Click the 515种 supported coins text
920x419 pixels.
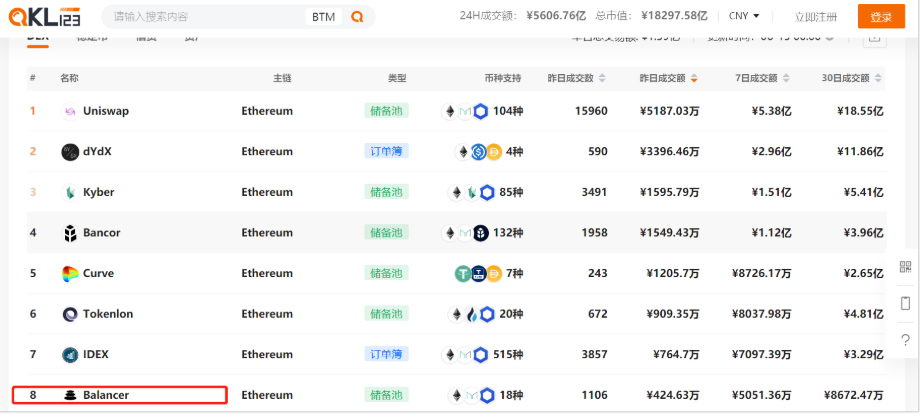coord(508,354)
